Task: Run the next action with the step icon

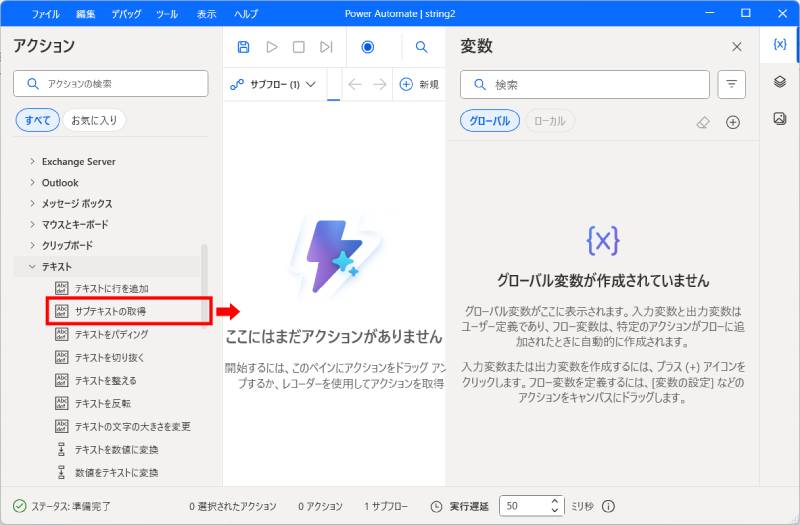Action: pos(326,47)
